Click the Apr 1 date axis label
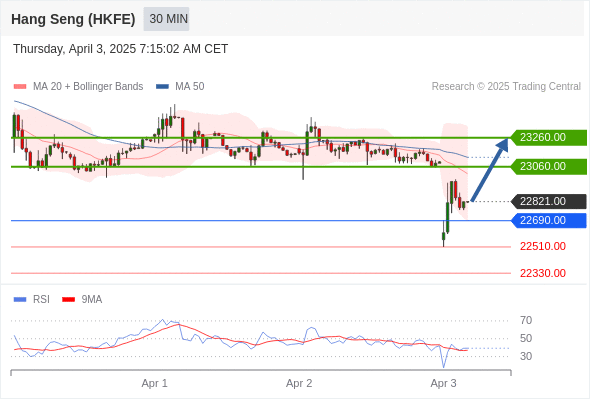Image resolution: width=590 pixels, height=400 pixels. coord(154,383)
